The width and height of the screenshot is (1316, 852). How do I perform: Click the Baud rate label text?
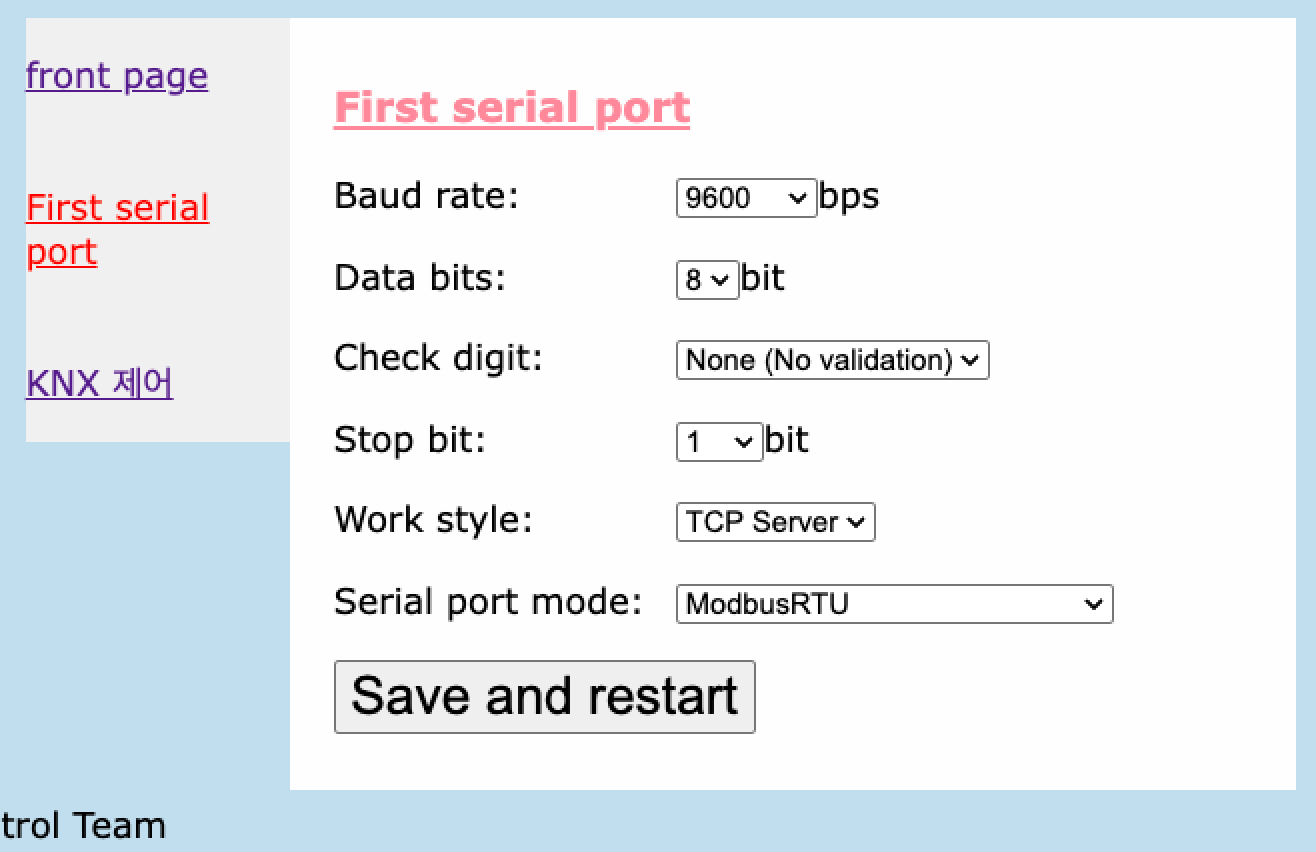[x=427, y=196]
